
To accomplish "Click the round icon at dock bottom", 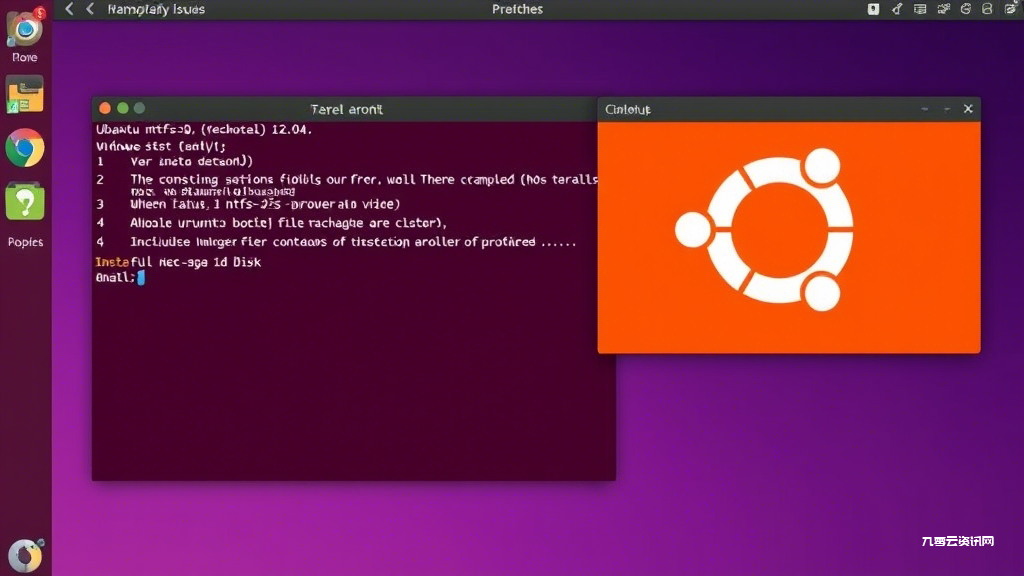I will [25, 556].
